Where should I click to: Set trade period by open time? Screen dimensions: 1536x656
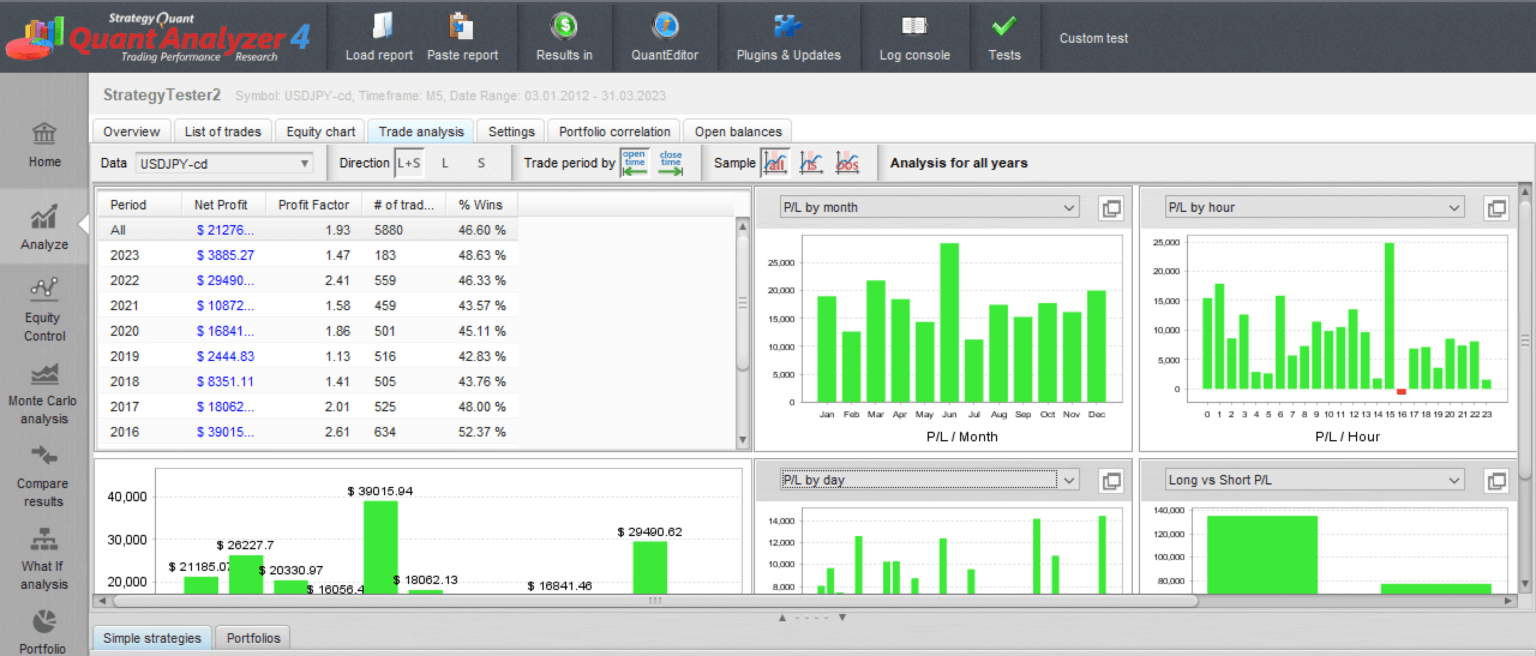pyautogui.click(x=634, y=162)
